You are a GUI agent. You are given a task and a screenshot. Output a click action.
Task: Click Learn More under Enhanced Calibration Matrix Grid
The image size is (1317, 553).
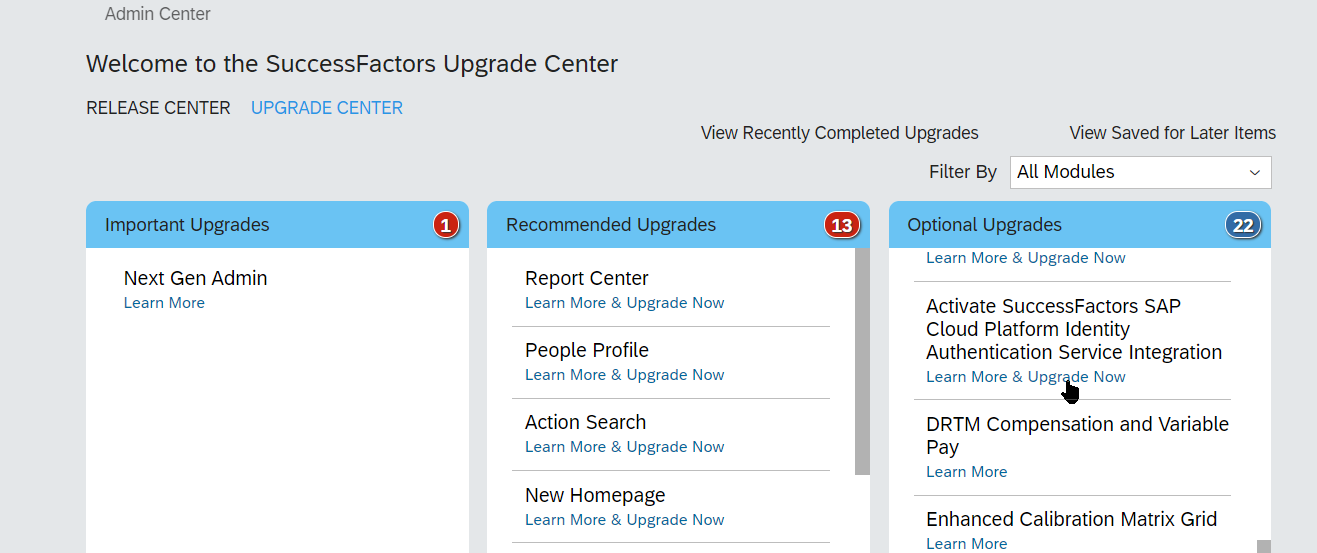tap(966, 544)
